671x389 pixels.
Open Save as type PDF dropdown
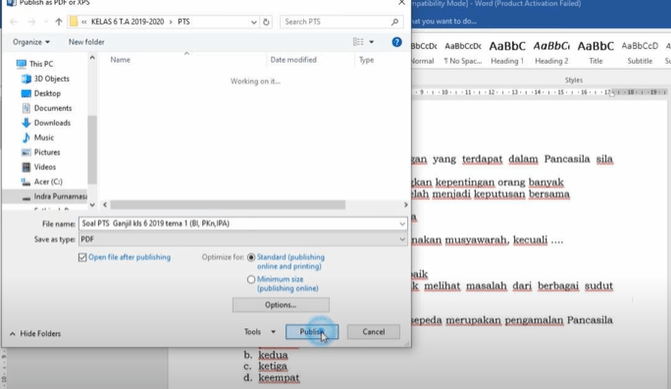coord(243,239)
